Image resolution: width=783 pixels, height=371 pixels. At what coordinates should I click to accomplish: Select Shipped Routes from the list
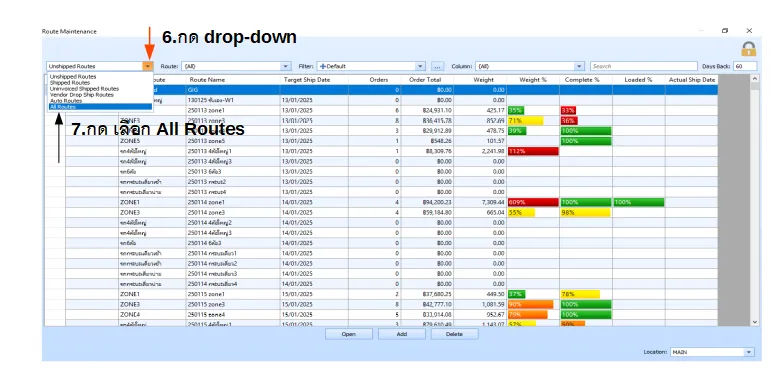pos(70,83)
